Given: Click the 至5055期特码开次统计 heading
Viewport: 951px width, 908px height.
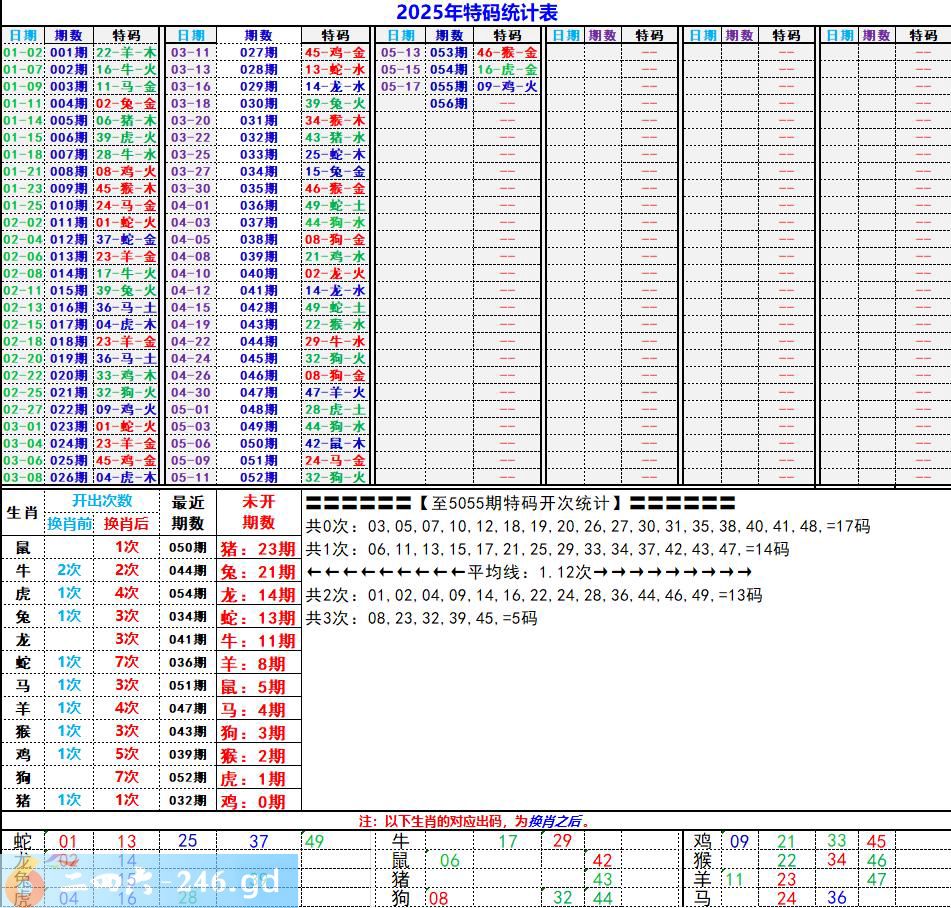Looking at the screenshot, I should [520, 503].
